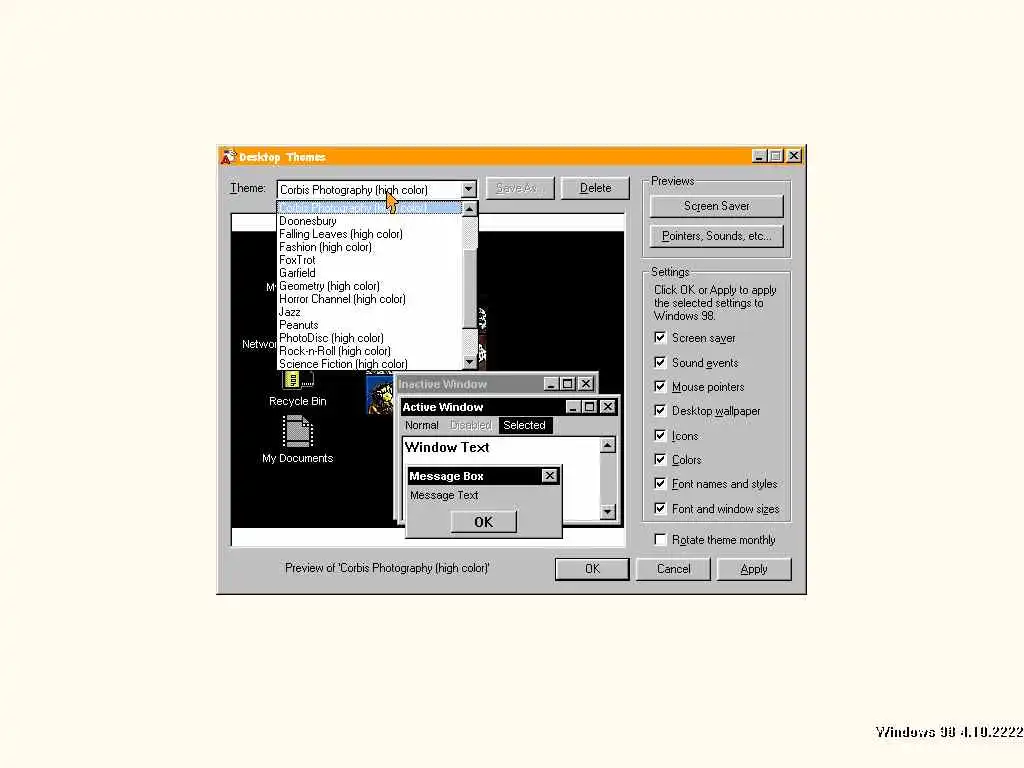Uncheck the Screen saver setting

[660, 338]
